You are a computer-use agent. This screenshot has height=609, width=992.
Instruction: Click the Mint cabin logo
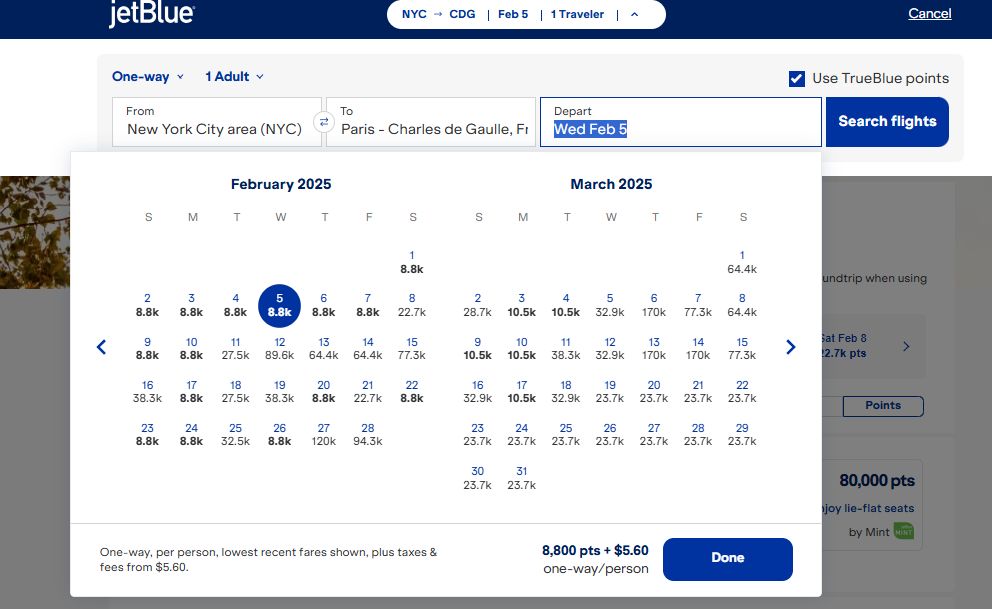pyautogui.click(x=903, y=531)
